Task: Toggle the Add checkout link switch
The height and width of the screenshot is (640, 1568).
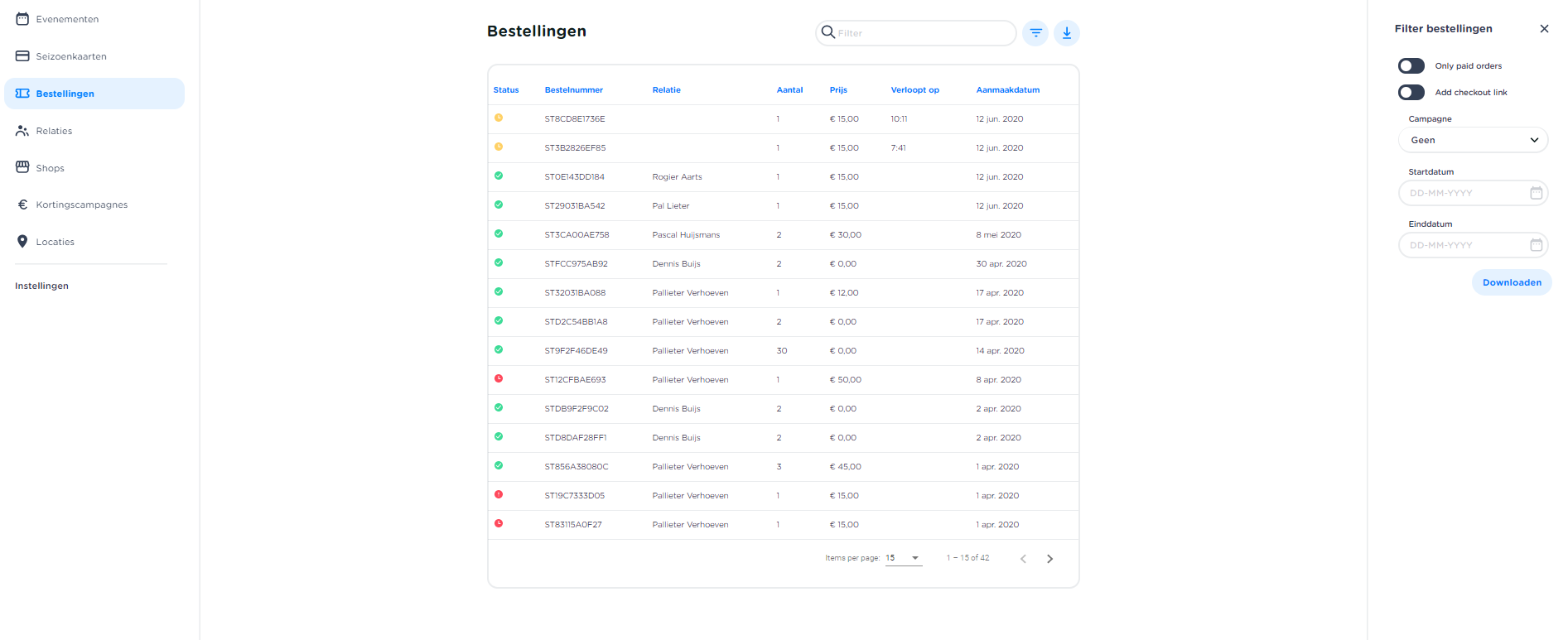Action: (x=1411, y=93)
